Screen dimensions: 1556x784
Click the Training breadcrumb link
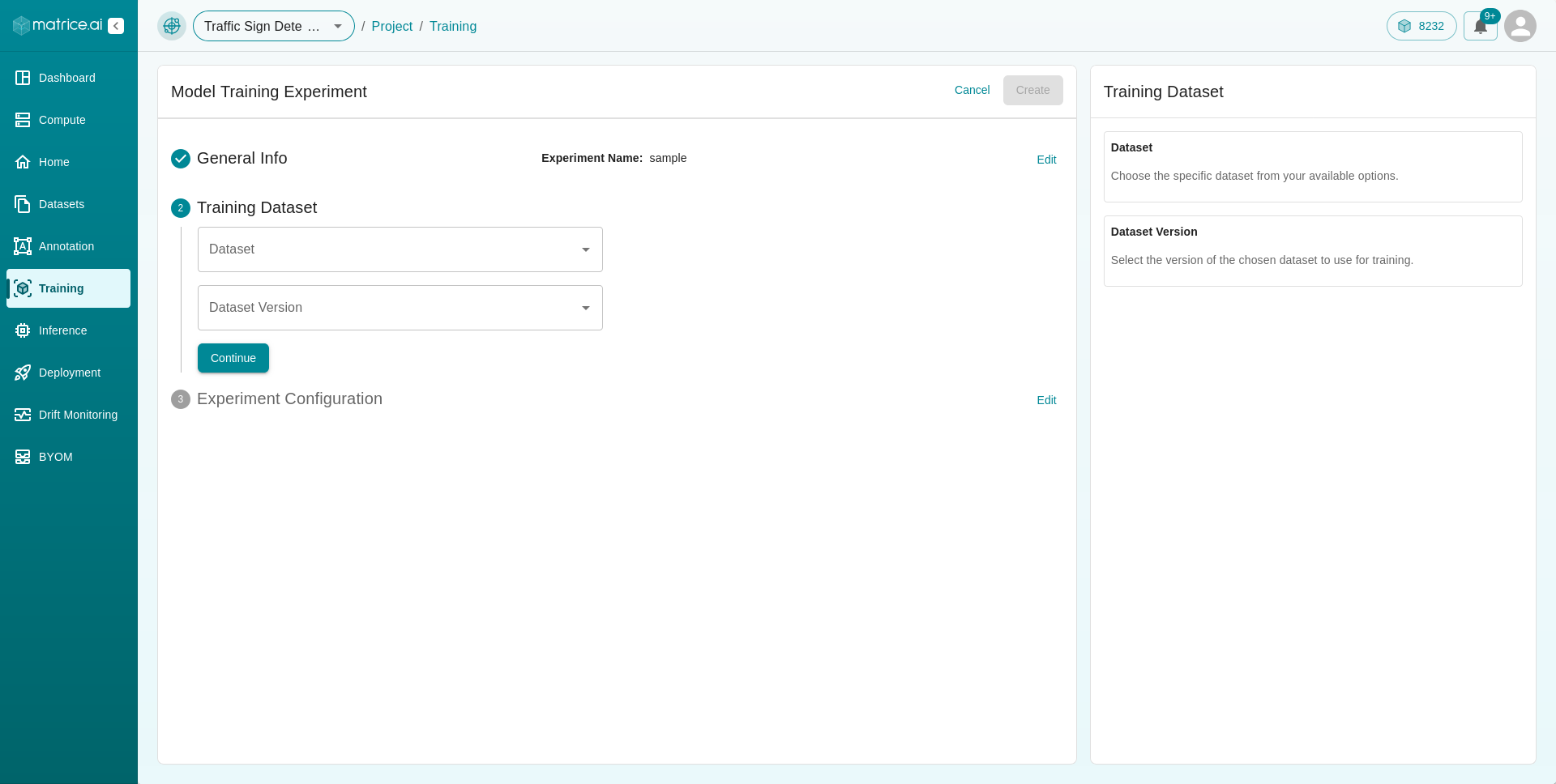(x=453, y=26)
